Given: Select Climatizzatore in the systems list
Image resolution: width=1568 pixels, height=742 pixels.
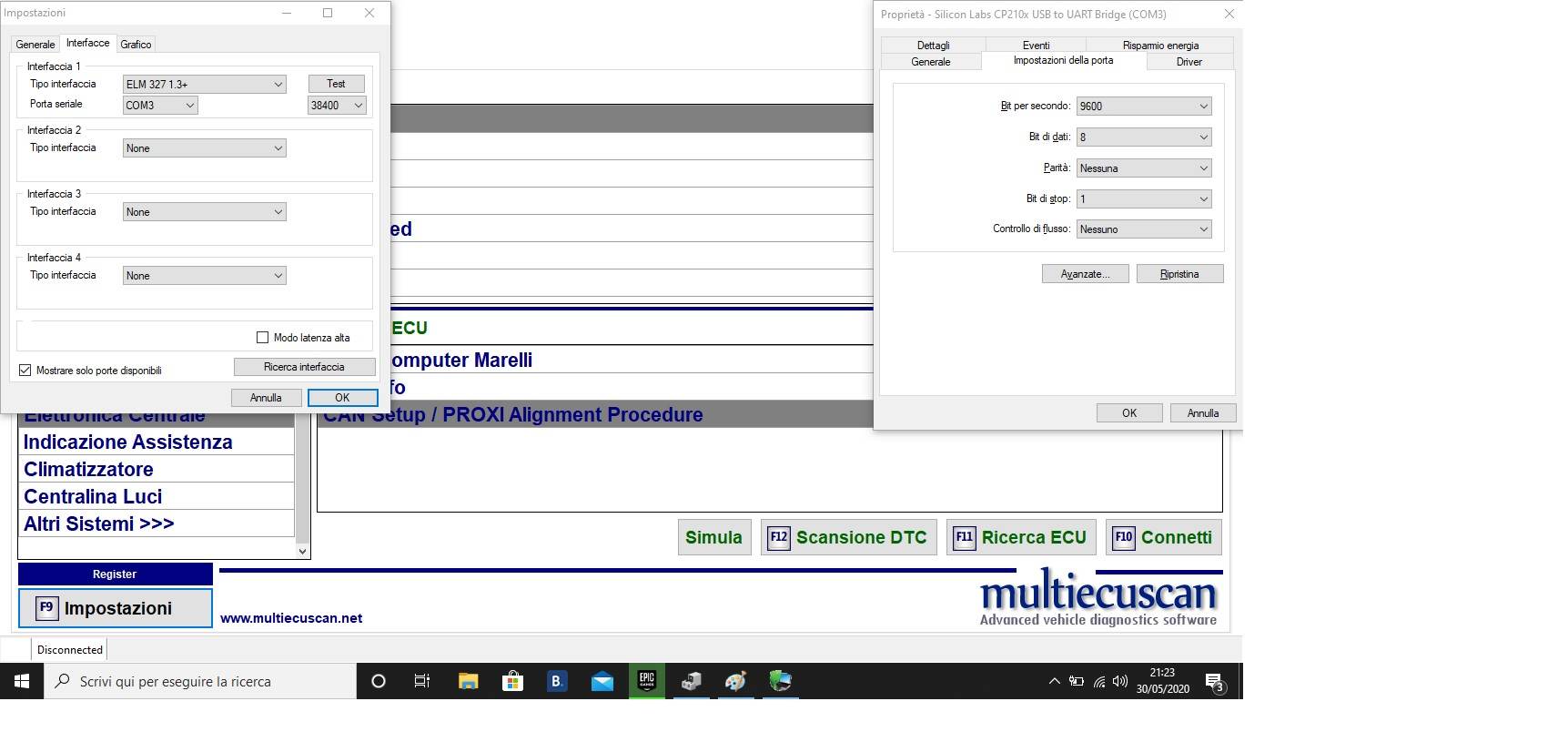Looking at the screenshot, I should [156, 470].
